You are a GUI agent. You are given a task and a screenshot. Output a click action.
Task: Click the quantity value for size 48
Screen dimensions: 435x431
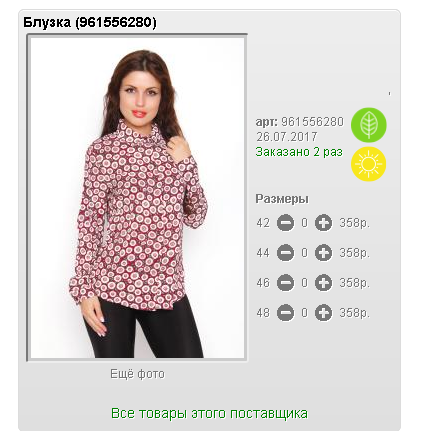point(304,313)
